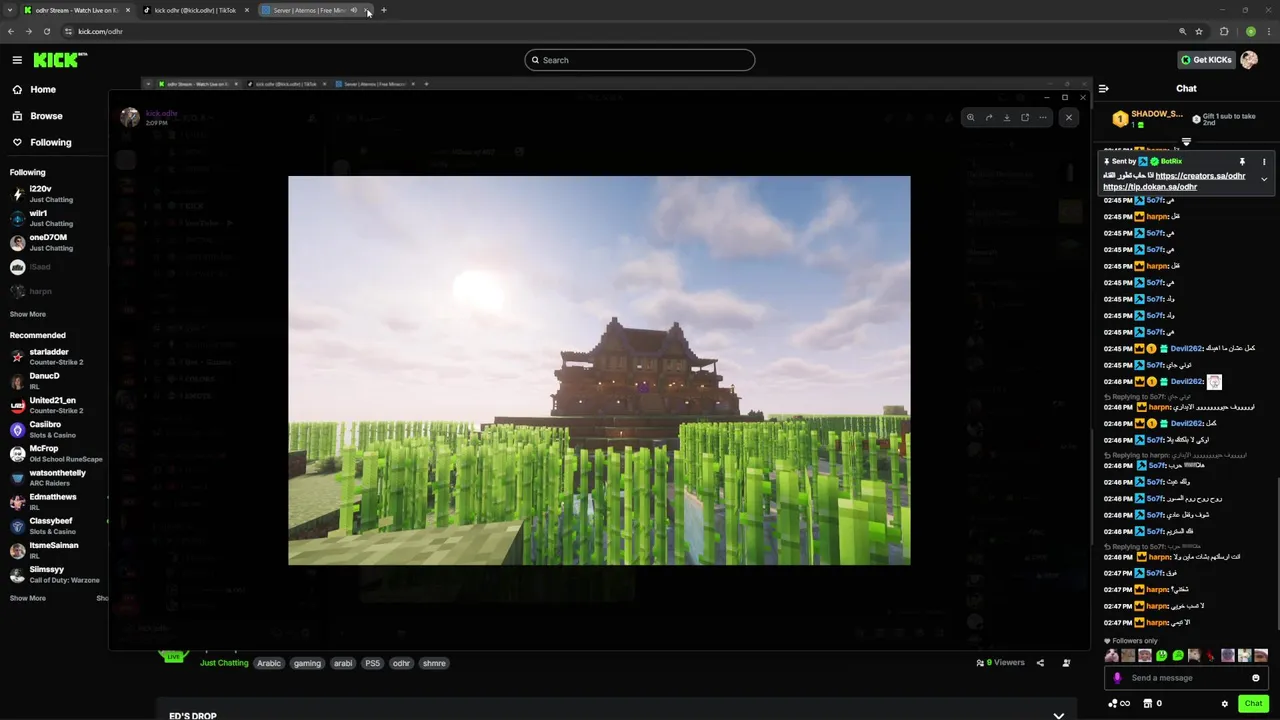This screenshot has width=1280, height=720.
Task: Expand the gift leaderboard handle
Action: coord(1186,142)
